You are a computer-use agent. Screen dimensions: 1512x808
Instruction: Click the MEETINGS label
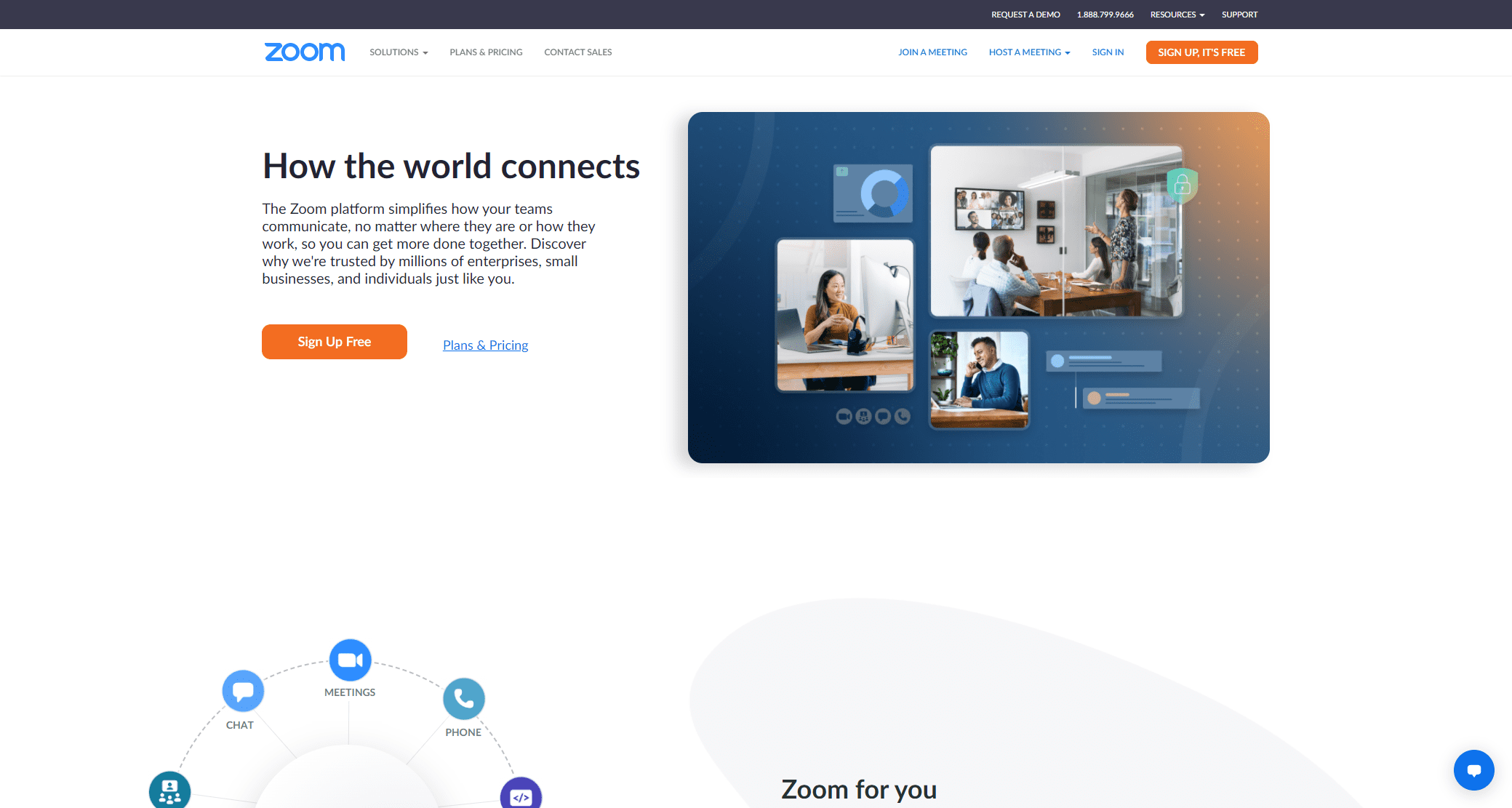(350, 692)
